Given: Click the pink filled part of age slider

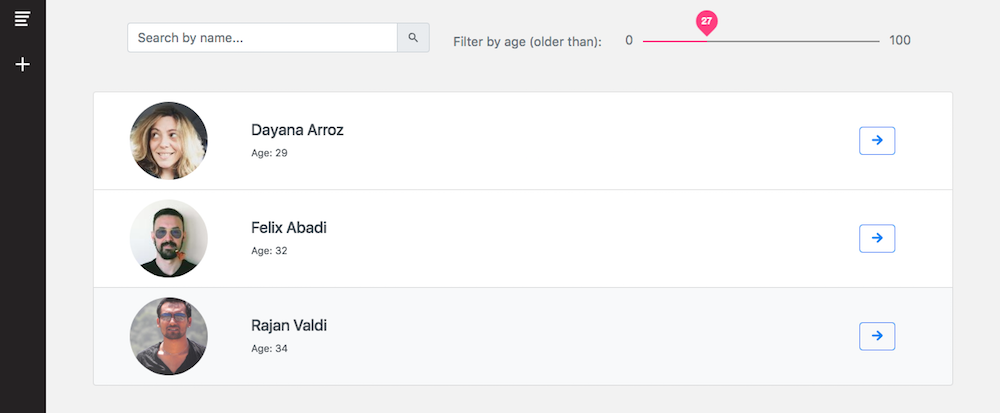Looking at the screenshot, I should tap(674, 41).
